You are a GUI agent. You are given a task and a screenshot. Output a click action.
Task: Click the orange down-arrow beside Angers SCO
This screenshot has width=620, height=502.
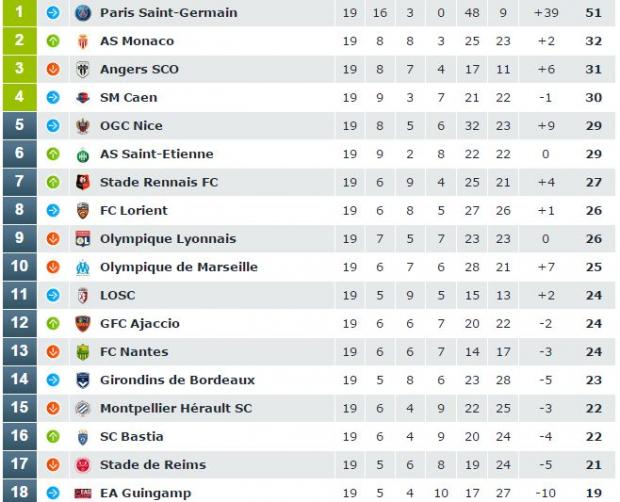(x=53, y=69)
